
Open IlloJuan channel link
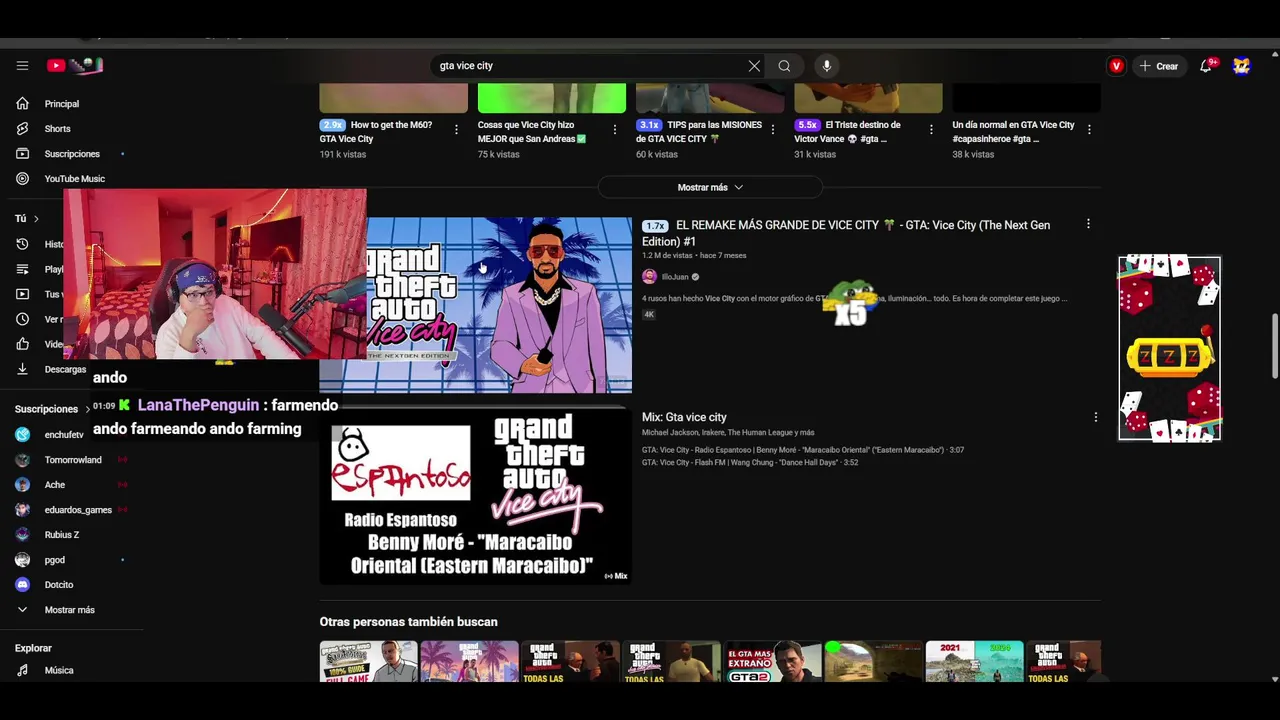click(675, 277)
